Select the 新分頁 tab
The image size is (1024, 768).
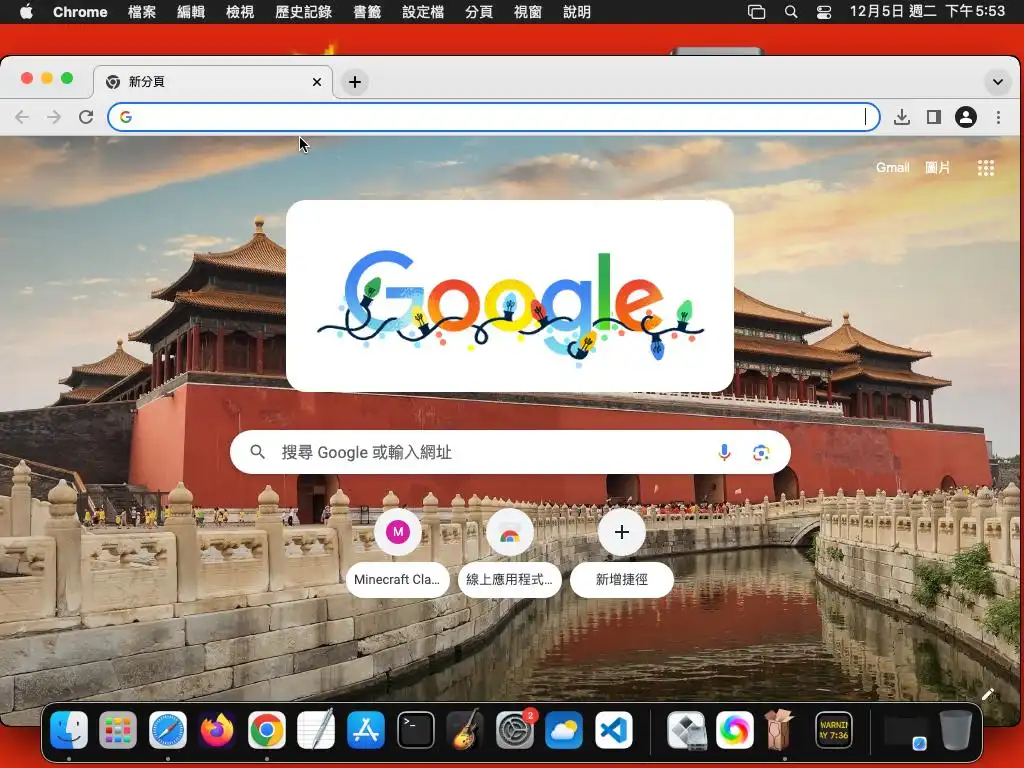[x=213, y=82]
